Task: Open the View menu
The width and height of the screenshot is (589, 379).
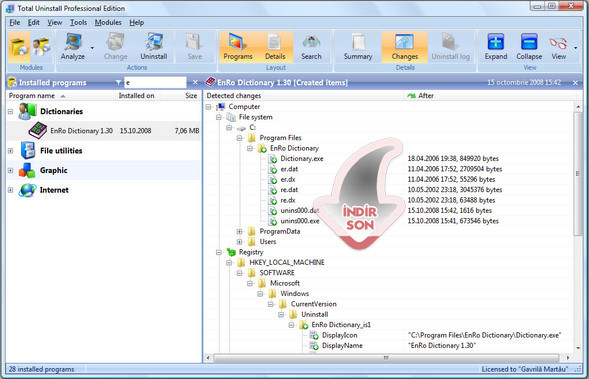Action: (54, 23)
